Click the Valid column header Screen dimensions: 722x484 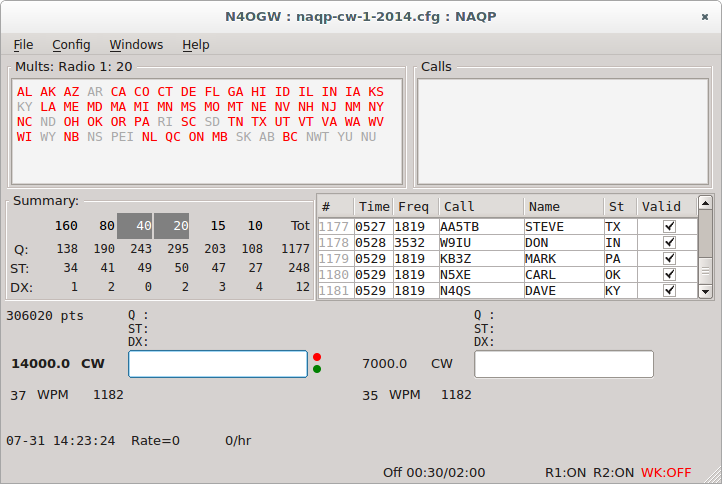pyautogui.click(x=667, y=207)
